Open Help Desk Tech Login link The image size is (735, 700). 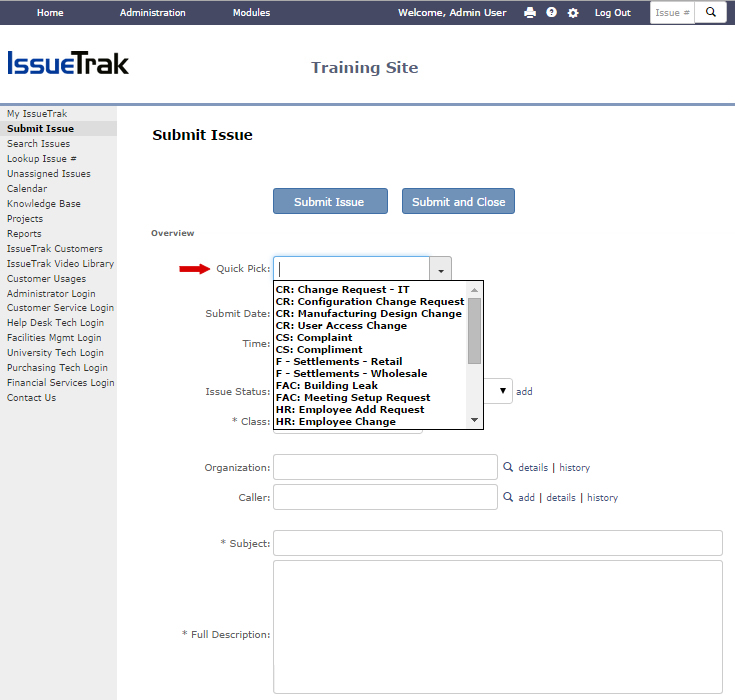(55, 323)
